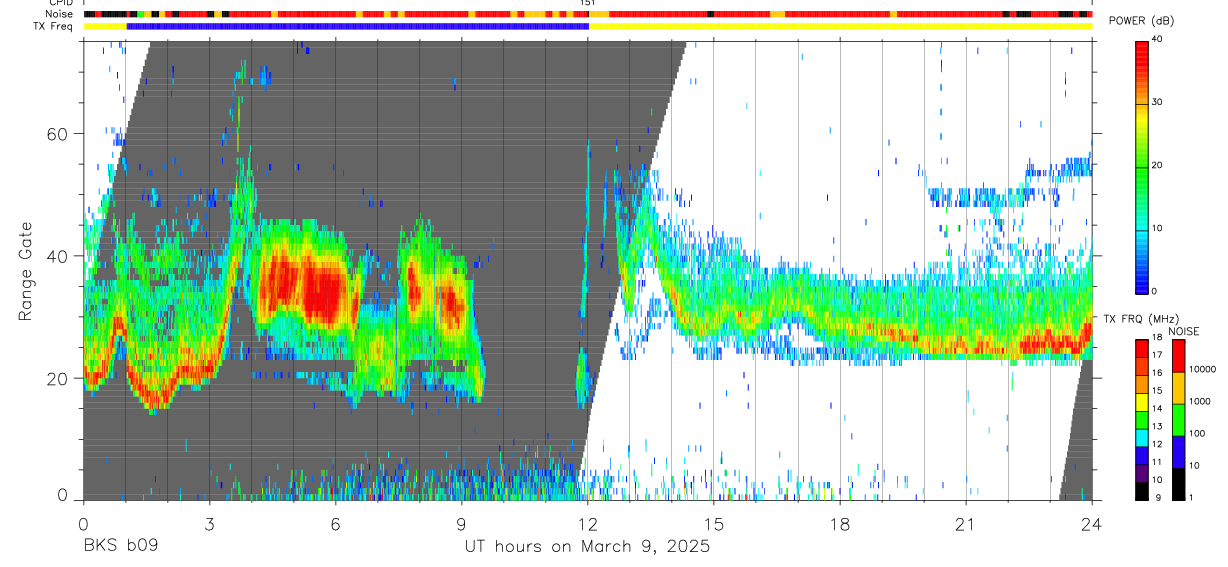Click the 15 tick on UT hours axis
The height and width of the screenshot is (567, 1228).
(714, 522)
